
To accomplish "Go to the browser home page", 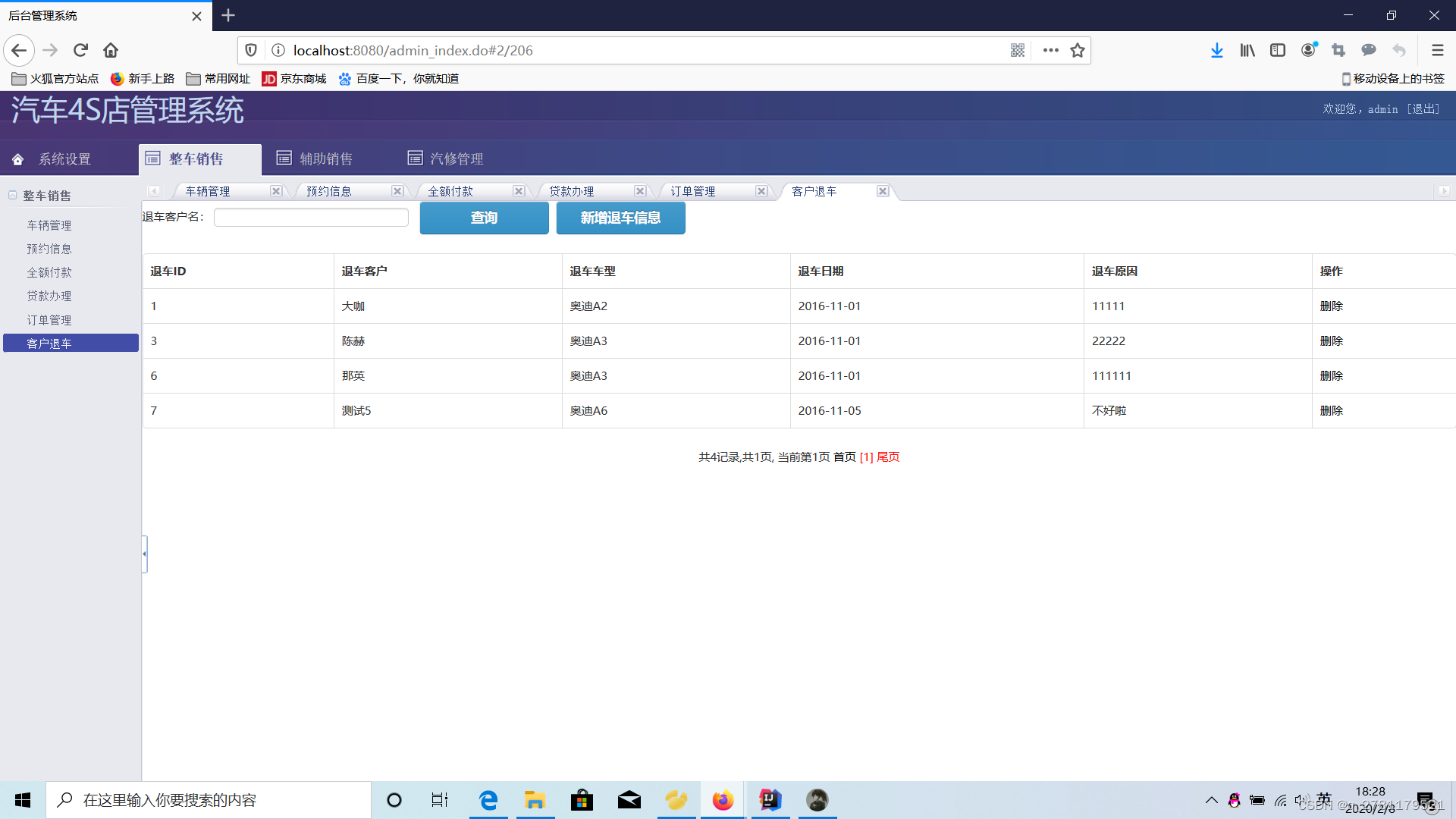I will coord(111,50).
